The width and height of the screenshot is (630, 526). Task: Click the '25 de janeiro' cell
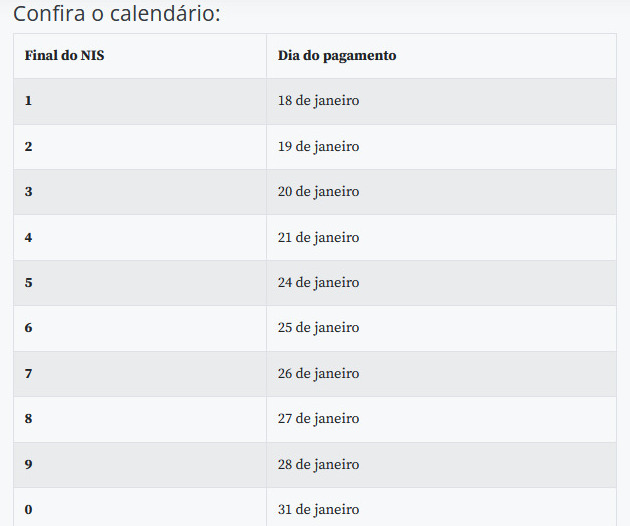(x=441, y=328)
